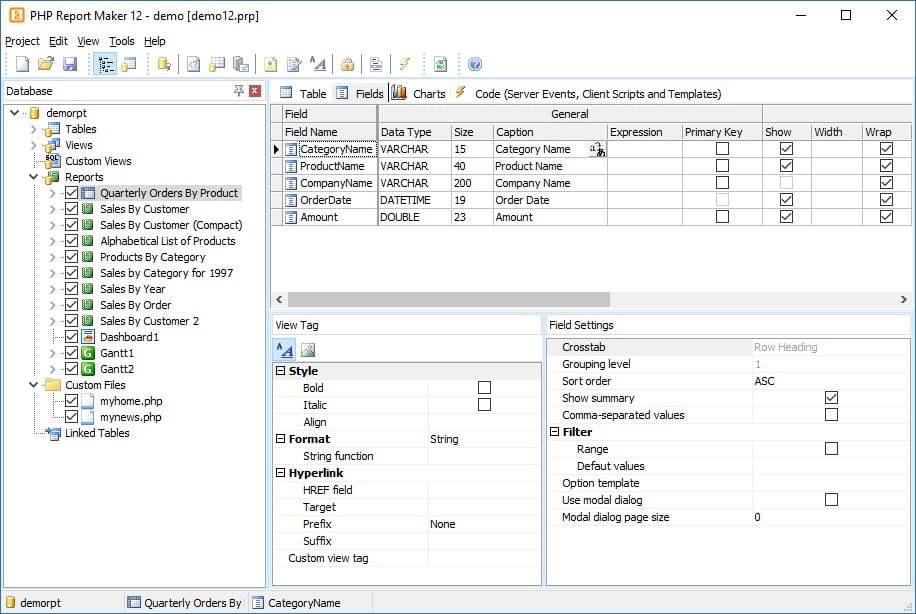Uncheck Show checkbox for ProductName field
Screen dimensions: 916x614
(786, 166)
